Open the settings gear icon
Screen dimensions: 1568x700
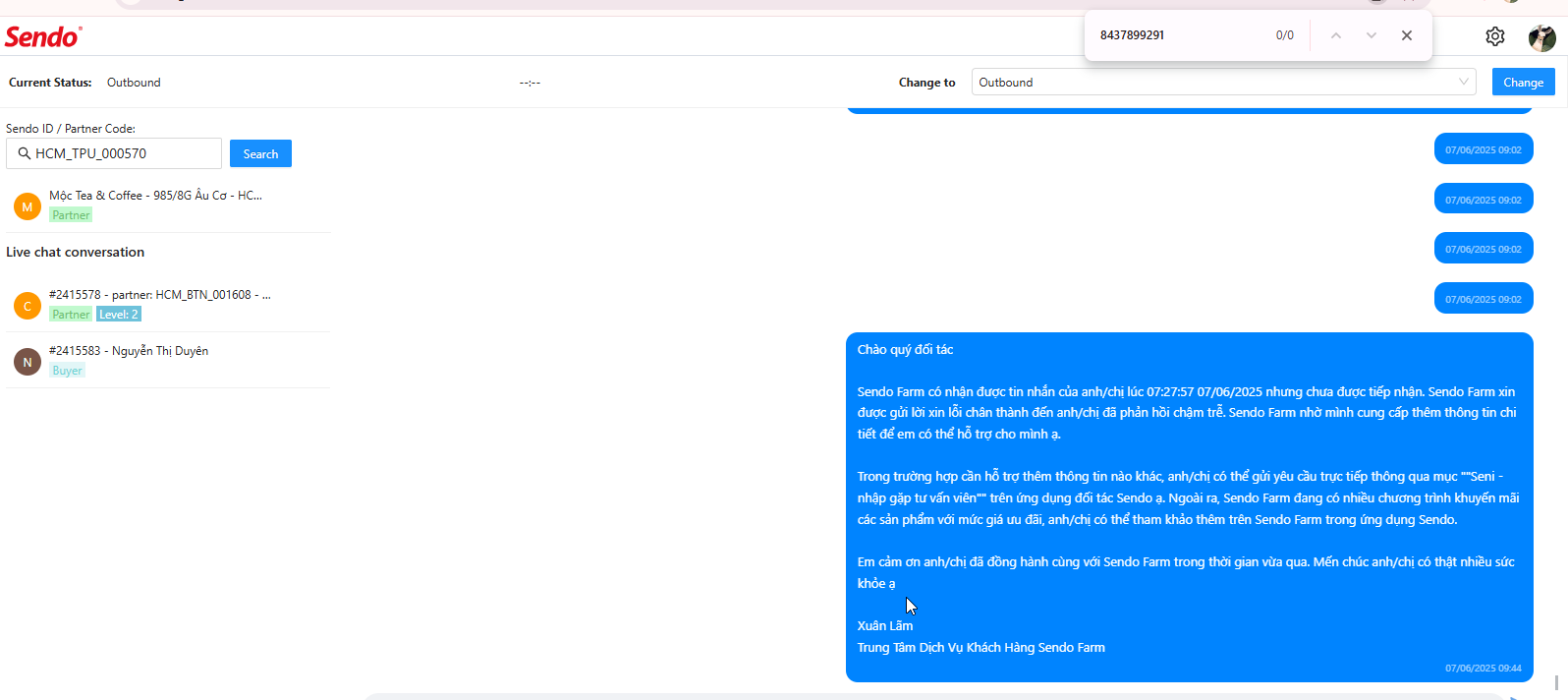pyautogui.click(x=1494, y=36)
